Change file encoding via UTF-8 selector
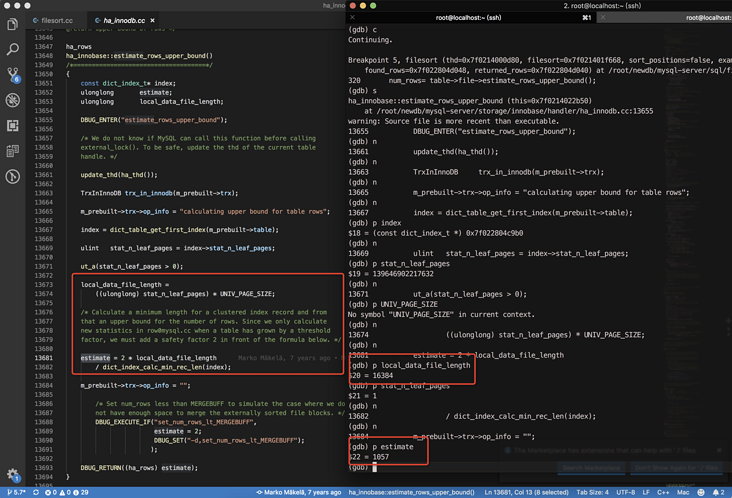732x498 pixels. click(625, 492)
